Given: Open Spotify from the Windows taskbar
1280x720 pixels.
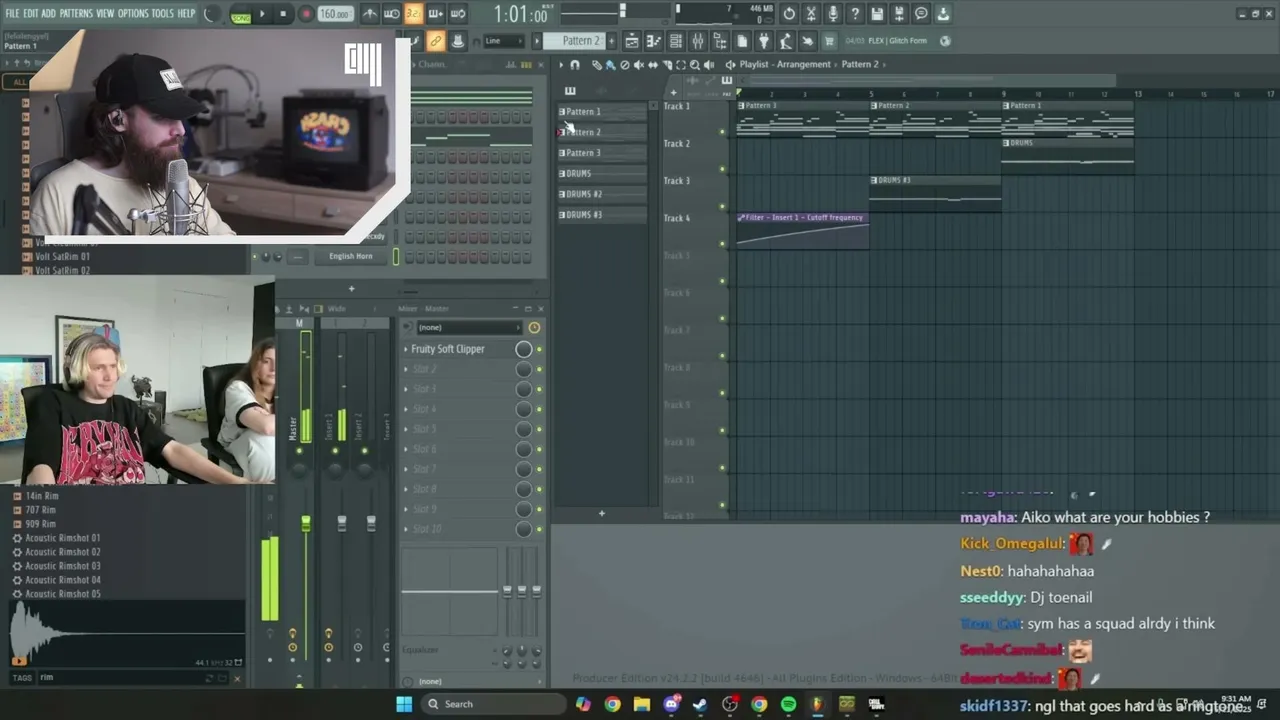Looking at the screenshot, I should pyautogui.click(x=788, y=705).
